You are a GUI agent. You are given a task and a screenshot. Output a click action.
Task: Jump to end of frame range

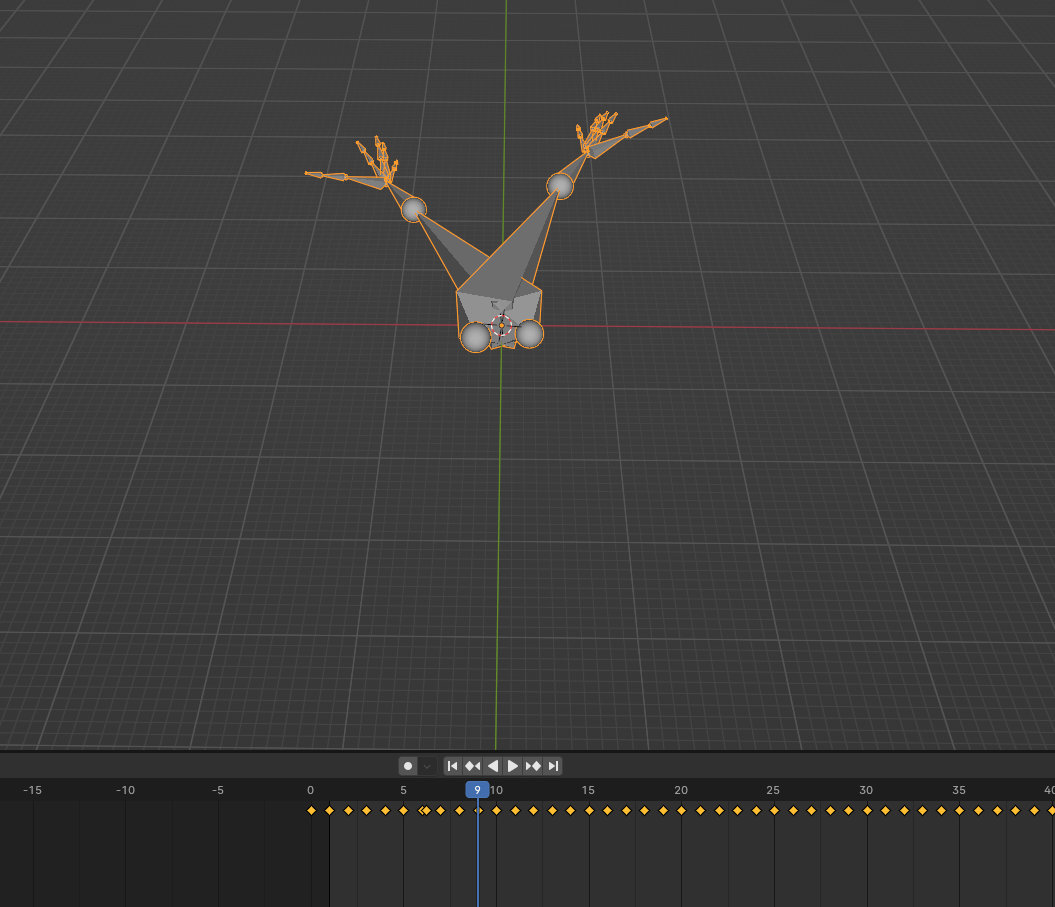coord(553,765)
